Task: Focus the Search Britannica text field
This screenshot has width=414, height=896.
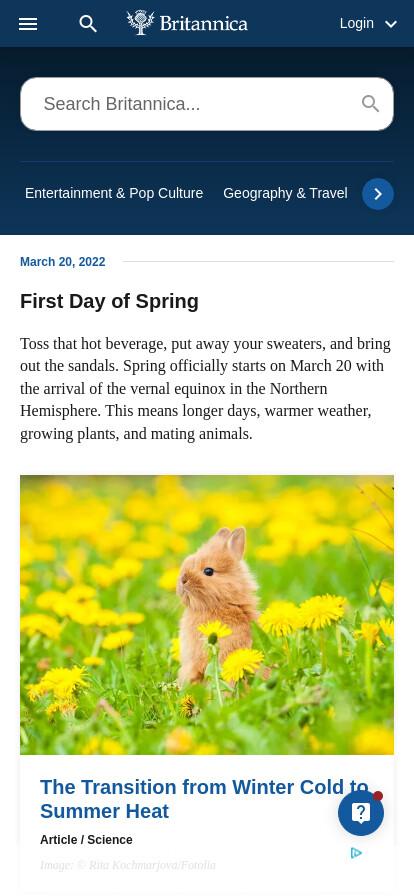Action: (194, 104)
